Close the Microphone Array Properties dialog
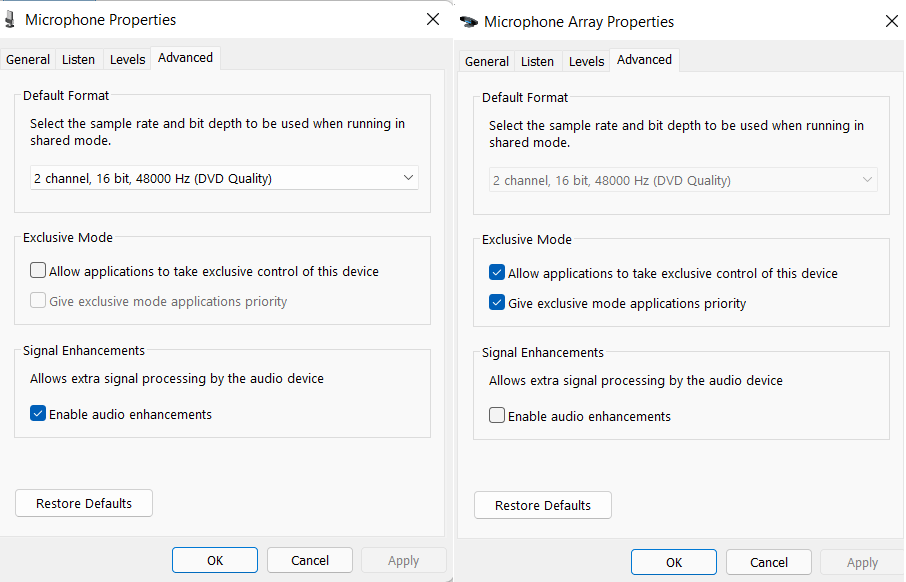Image resolution: width=906 pixels, height=582 pixels. pos(892,21)
